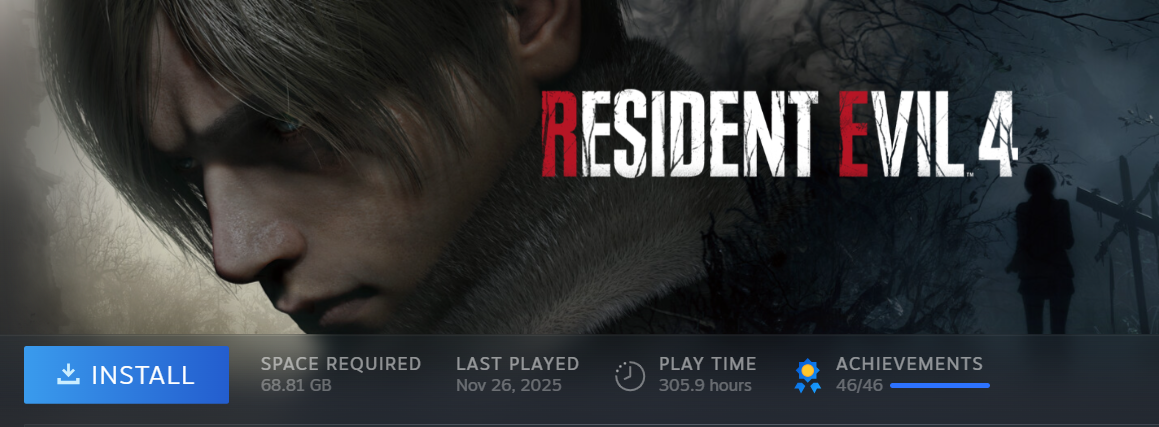Viewport: 1159px width, 427px height.
Task: Click the LAST PLAYED label
Action: [x=517, y=363]
